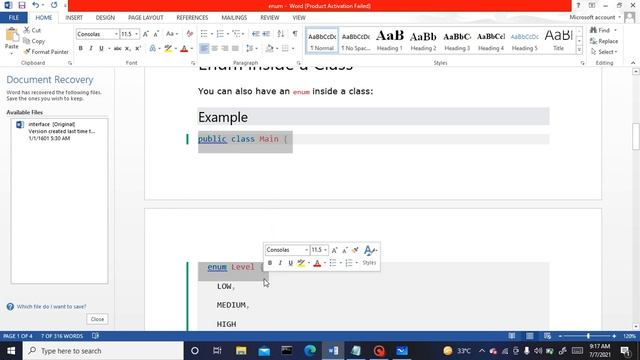This screenshot has width=640, height=360.
Task: Open the ribbon font size dropdown
Action: point(136,34)
